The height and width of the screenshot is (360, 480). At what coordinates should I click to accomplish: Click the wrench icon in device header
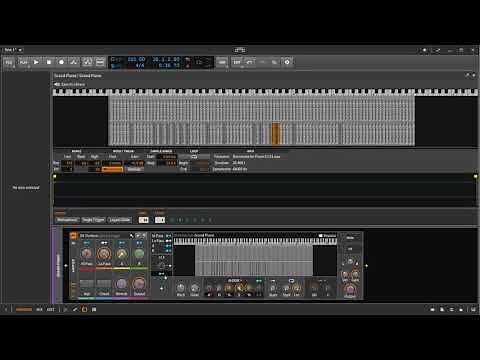(x=132, y=236)
